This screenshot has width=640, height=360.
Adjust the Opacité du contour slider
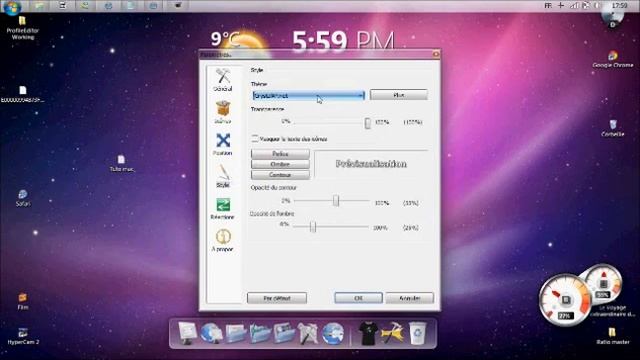[x=336, y=200]
